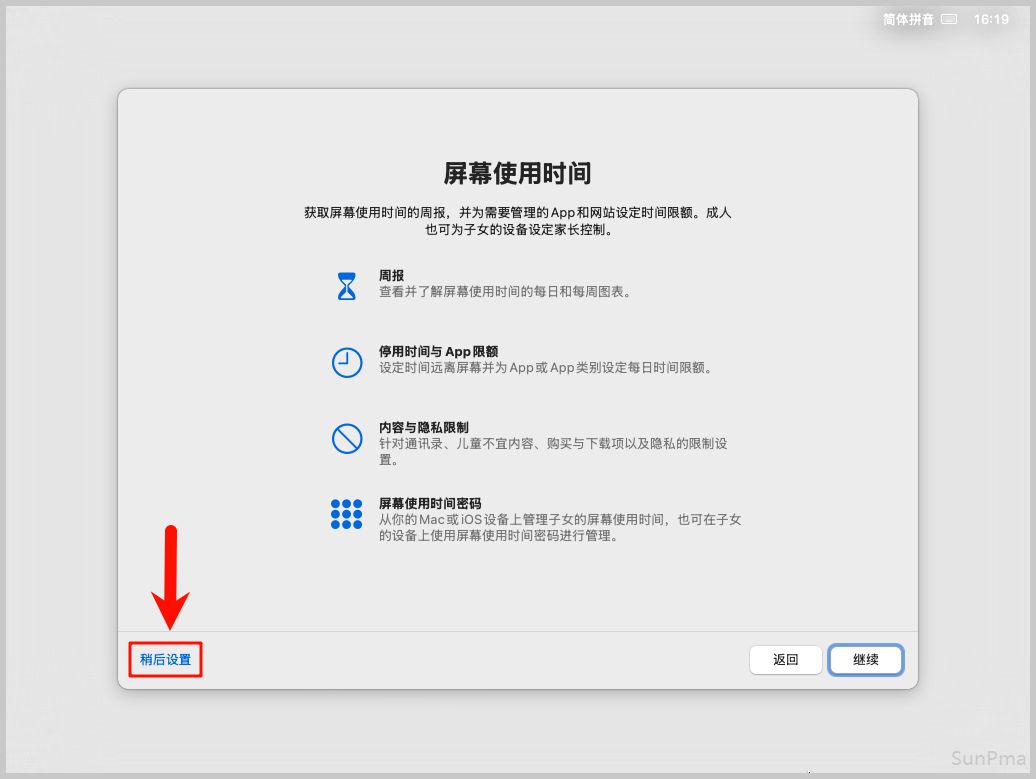Click the 周报 description about daily and weekly charts

click(505, 292)
